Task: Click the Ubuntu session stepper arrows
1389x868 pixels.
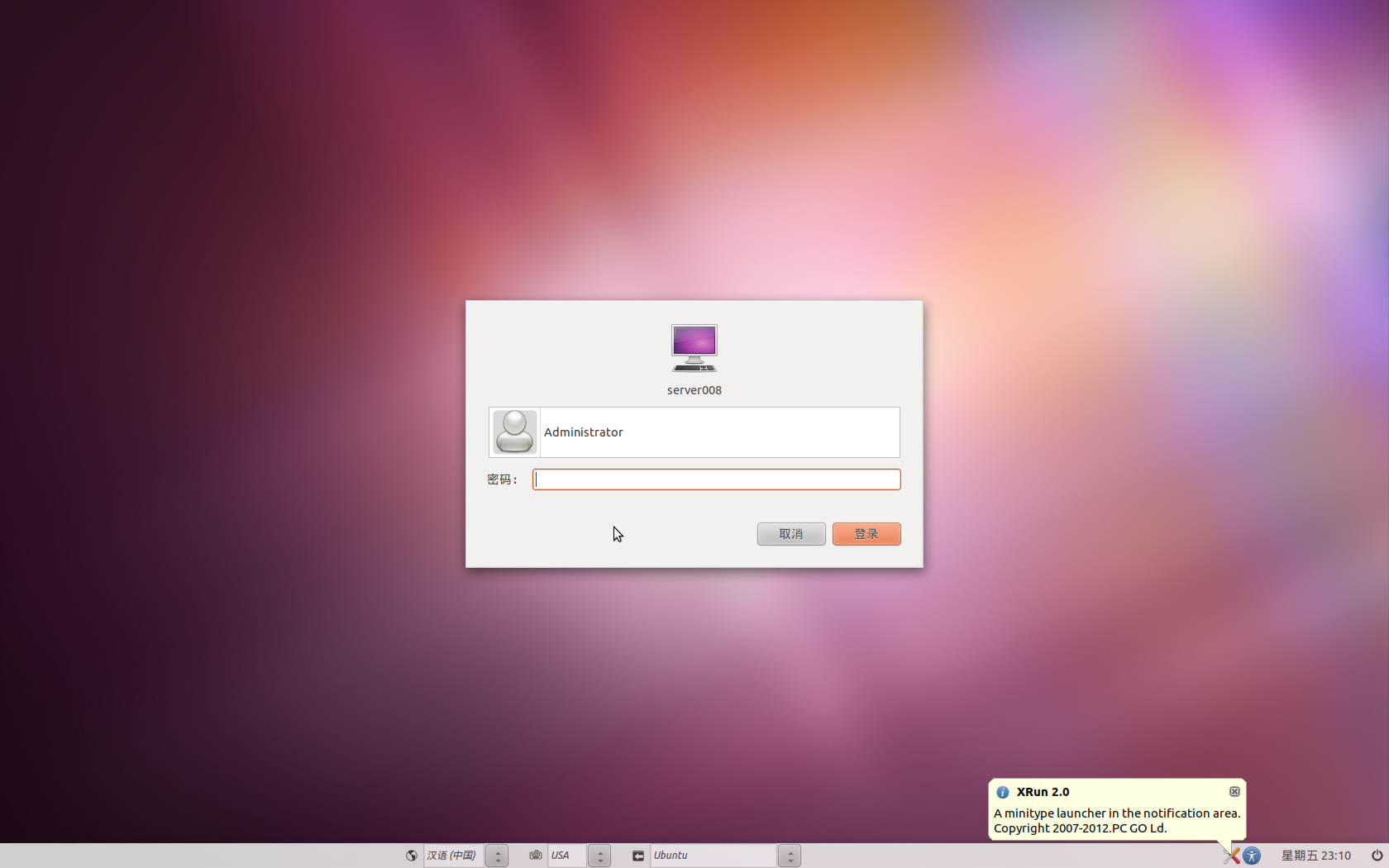Action: tap(790, 856)
